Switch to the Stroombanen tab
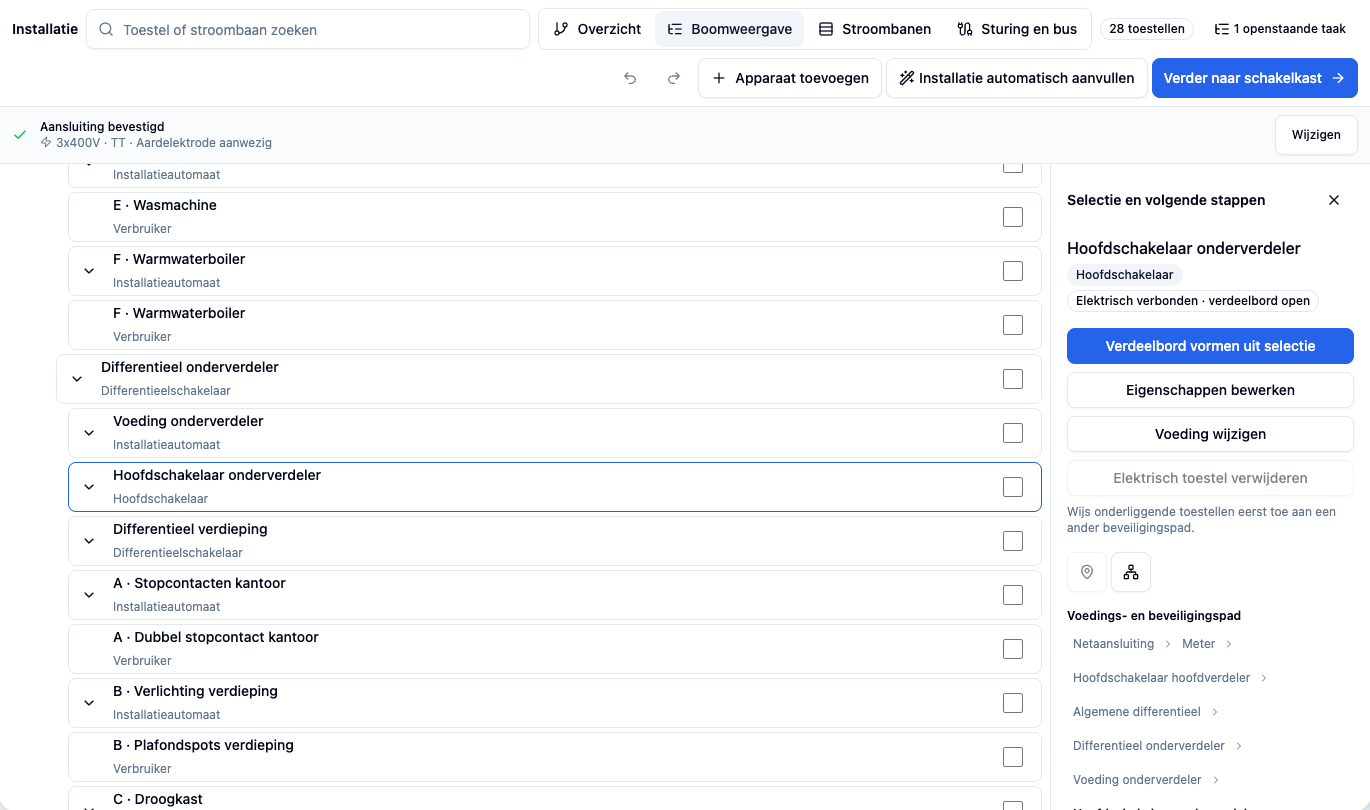Screen dimensions: 1370x810 point(875,29)
